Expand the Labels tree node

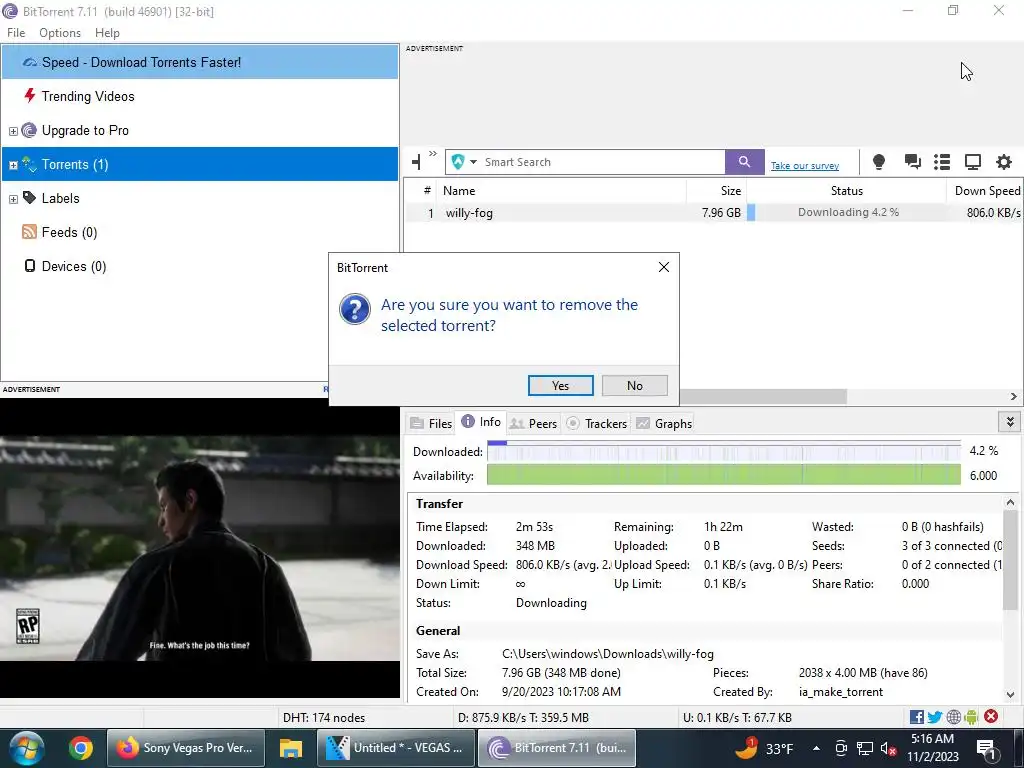click(x=13, y=199)
